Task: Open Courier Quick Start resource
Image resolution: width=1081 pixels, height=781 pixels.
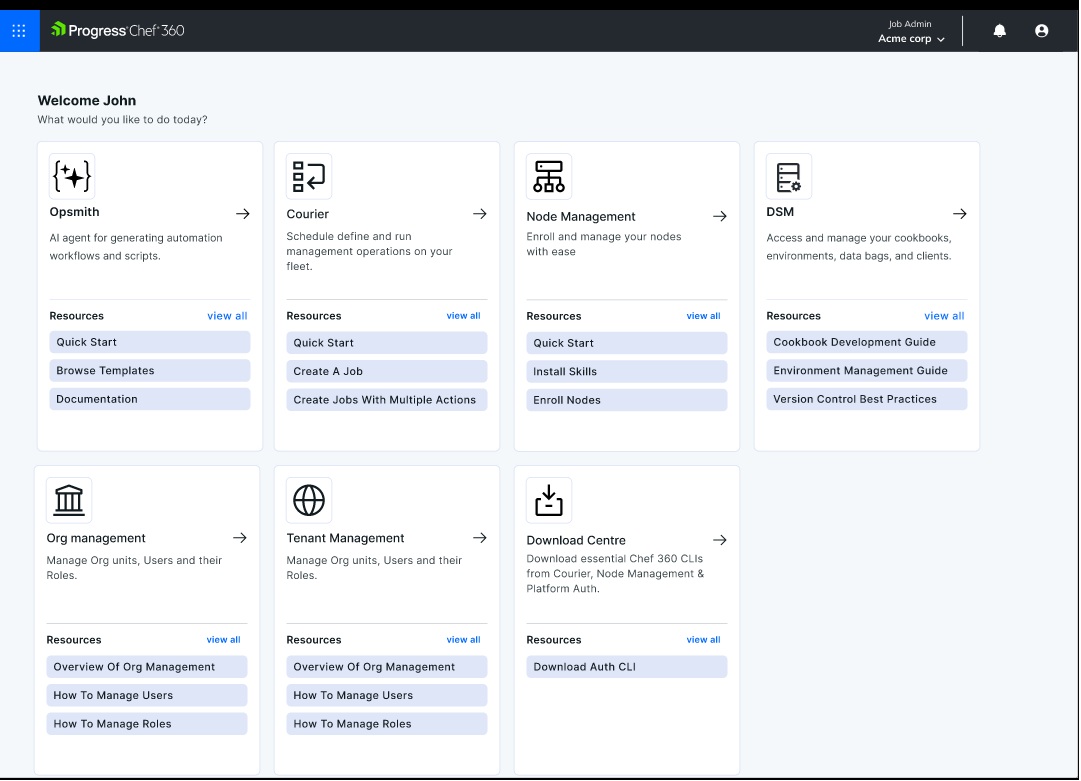Action: [387, 343]
